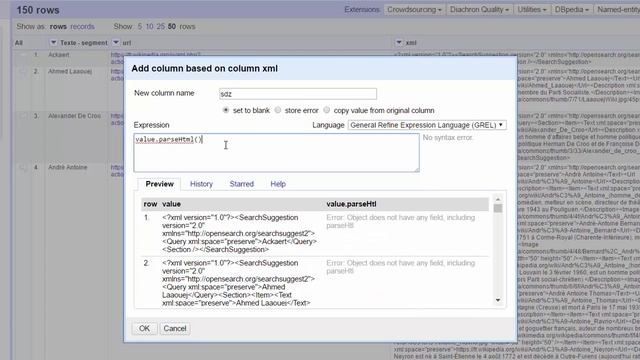Select 'copy value from original column' option
The image size is (640, 360).
327,110
